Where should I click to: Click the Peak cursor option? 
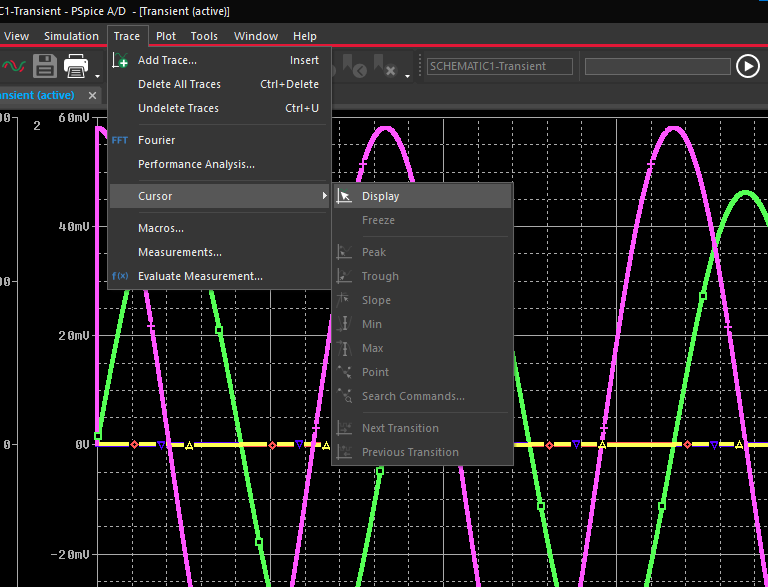(x=422, y=252)
